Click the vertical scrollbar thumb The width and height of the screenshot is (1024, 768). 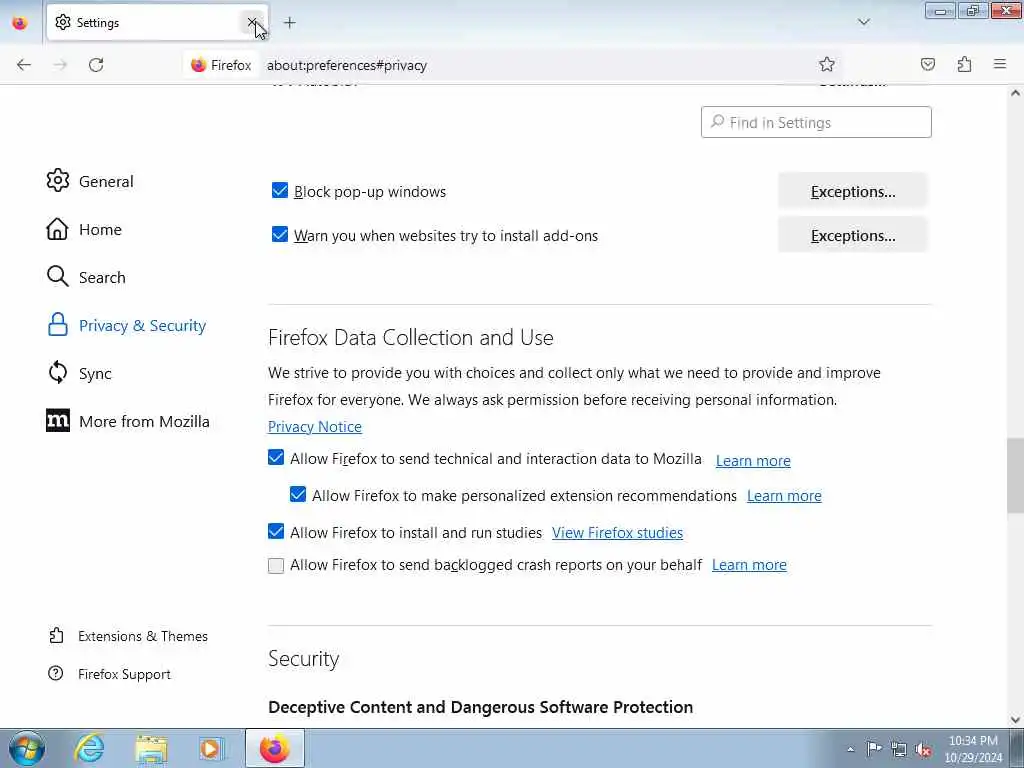click(1015, 475)
